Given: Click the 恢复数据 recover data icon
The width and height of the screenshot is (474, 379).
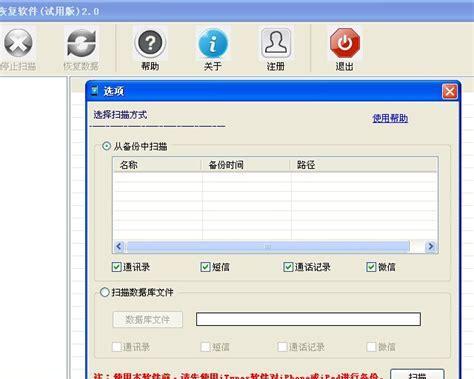Looking at the screenshot, I should pos(81,43).
